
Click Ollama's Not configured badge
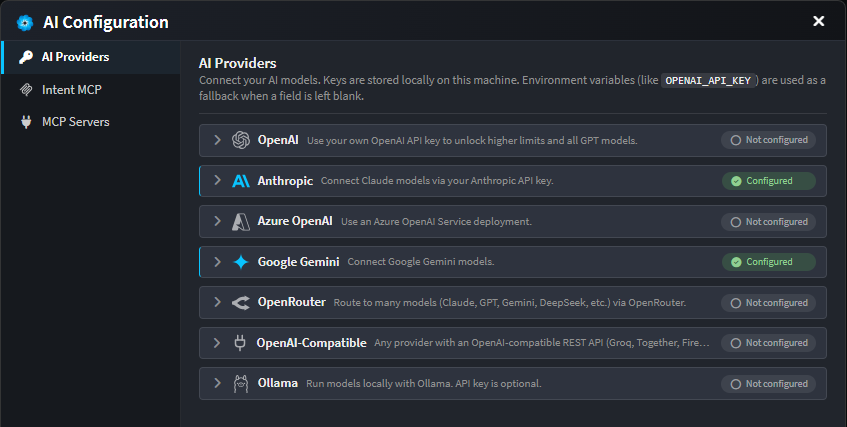[x=768, y=384]
